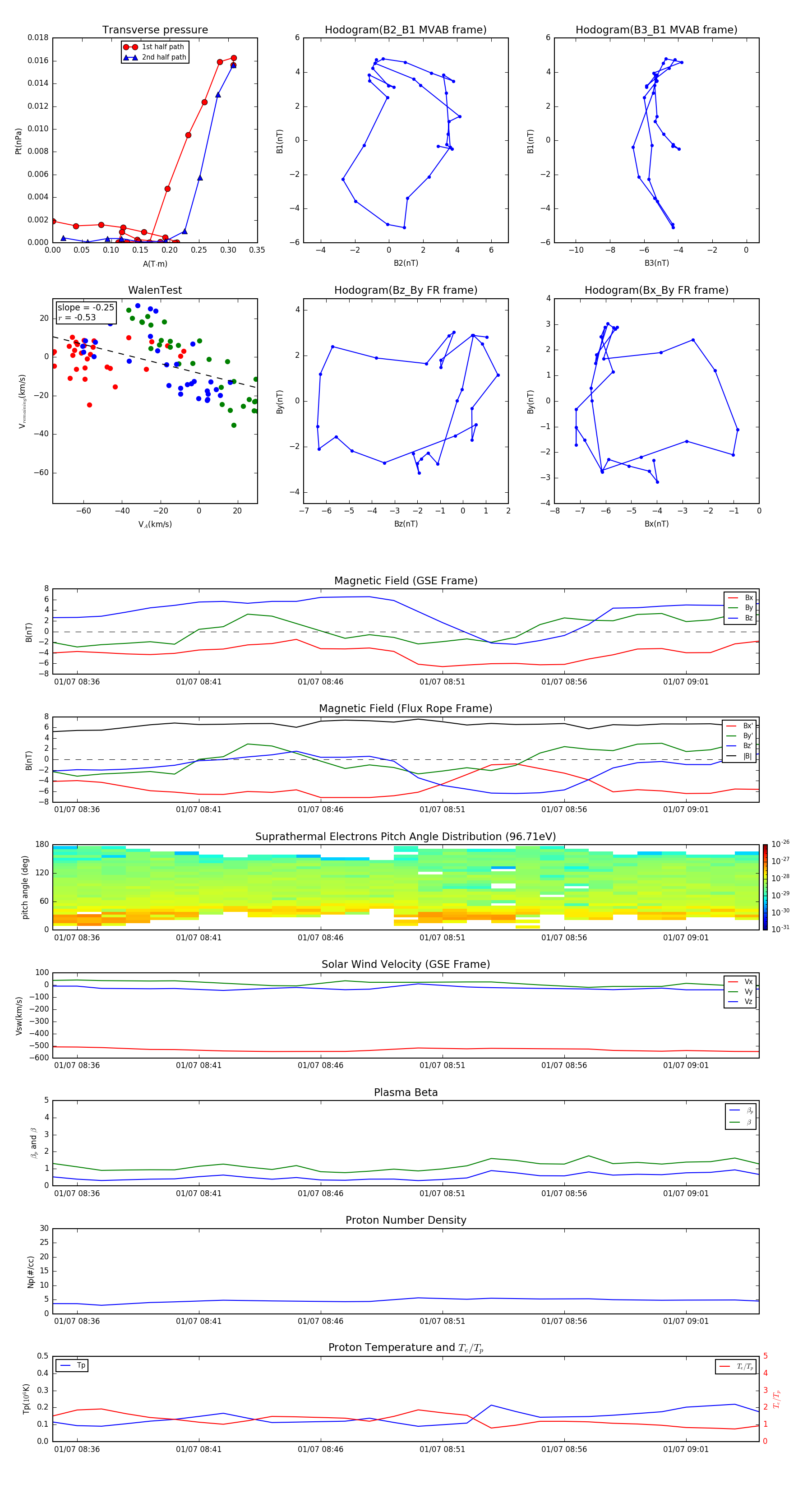The width and height of the screenshot is (812, 1489).
Task: Click the '|B|' legend entry
Action: [x=740, y=756]
